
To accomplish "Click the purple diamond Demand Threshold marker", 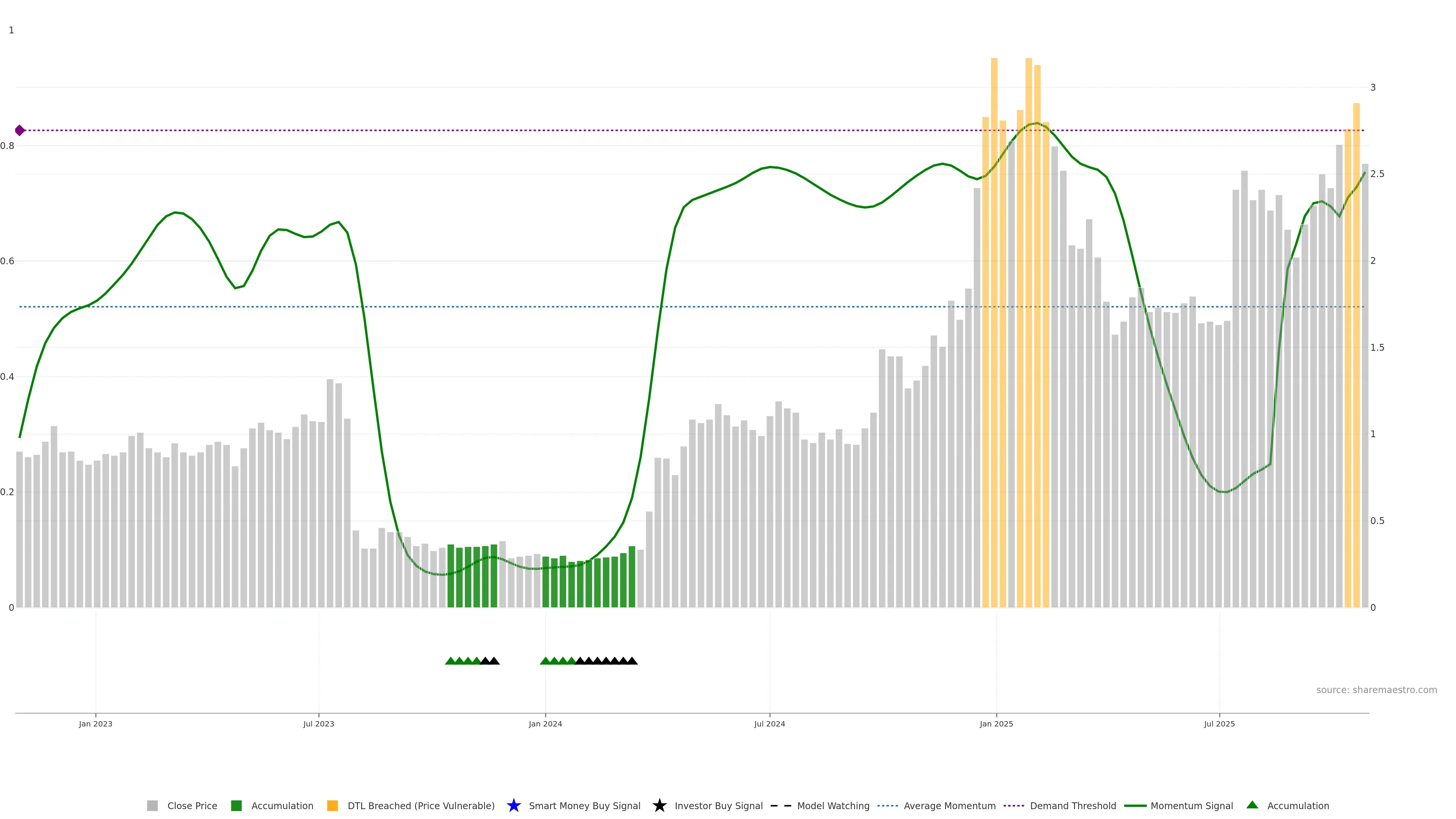I will click(20, 130).
